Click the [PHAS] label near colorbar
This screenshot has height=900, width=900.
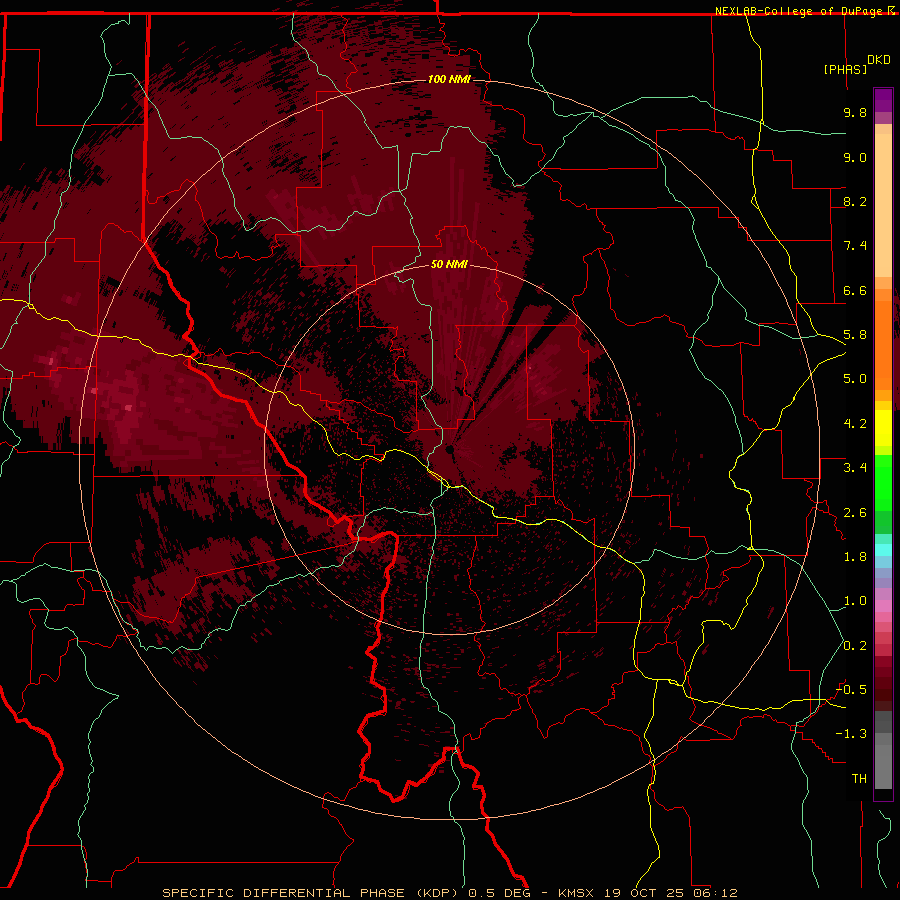click(x=845, y=69)
